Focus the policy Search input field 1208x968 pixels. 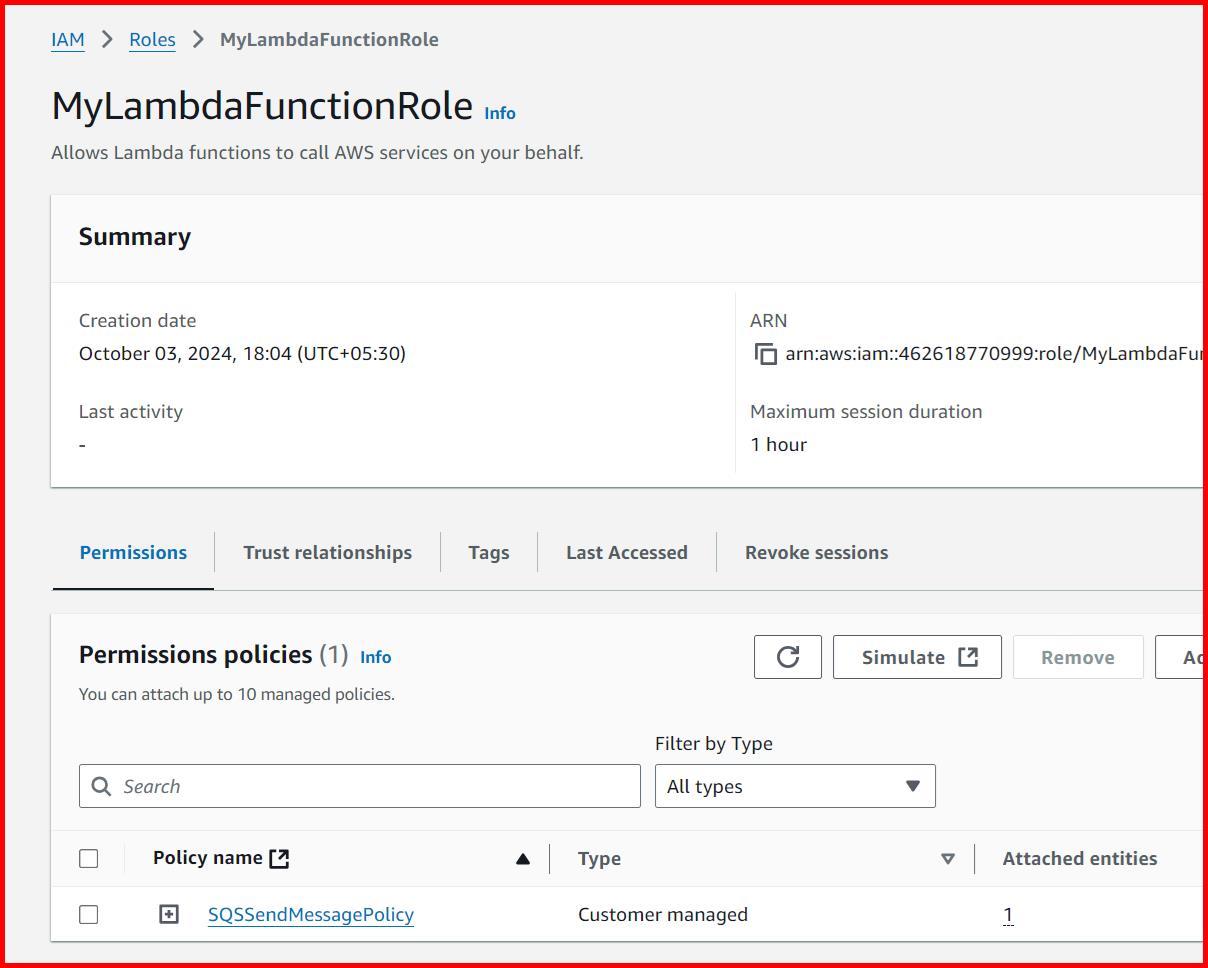coord(360,786)
